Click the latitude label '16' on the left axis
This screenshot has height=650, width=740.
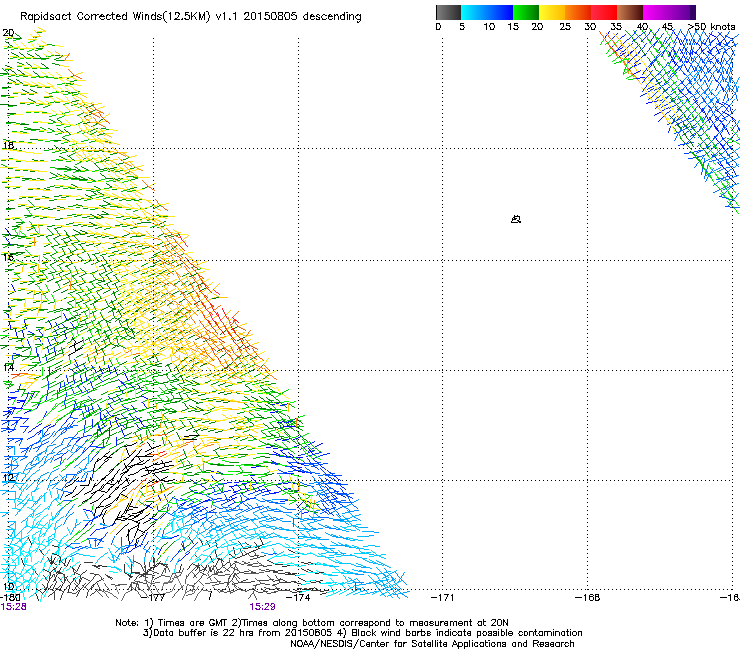coord(8,257)
